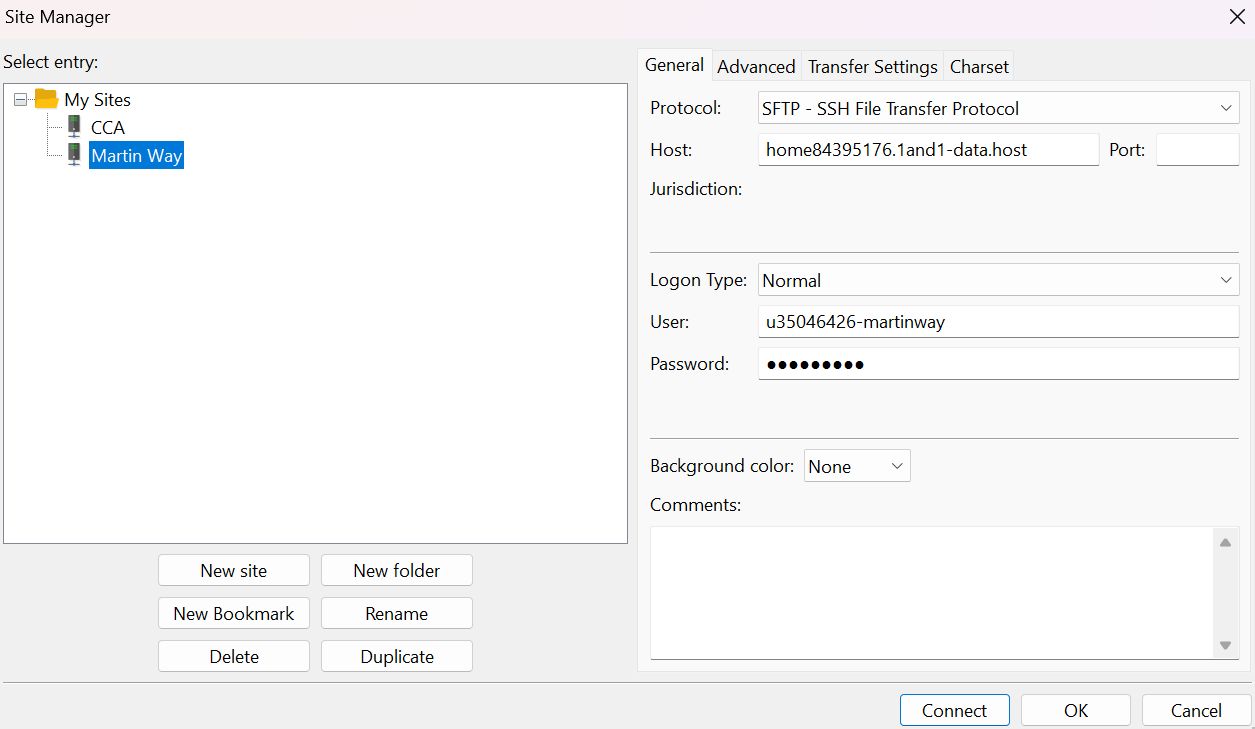Switch to the Advanced tab

[x=756, y=67]
